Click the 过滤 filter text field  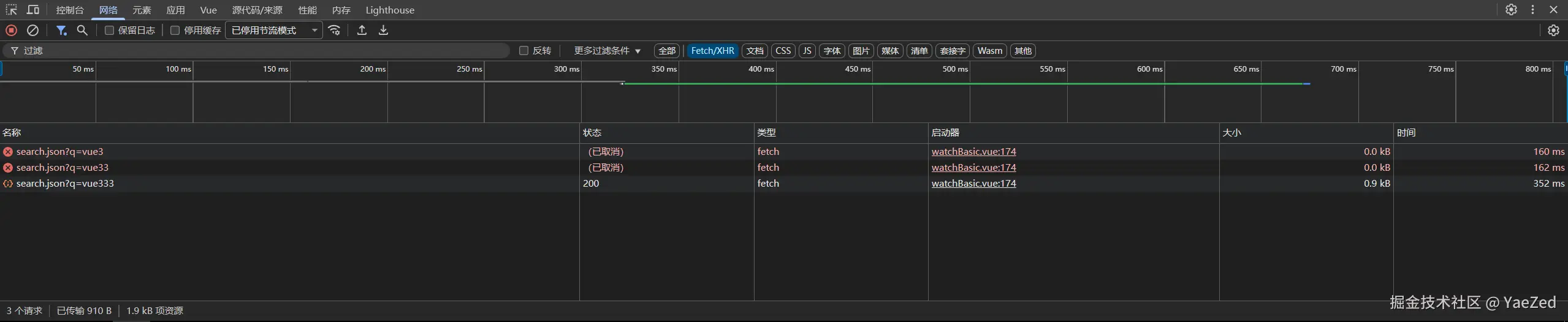[x=264, y=51]
